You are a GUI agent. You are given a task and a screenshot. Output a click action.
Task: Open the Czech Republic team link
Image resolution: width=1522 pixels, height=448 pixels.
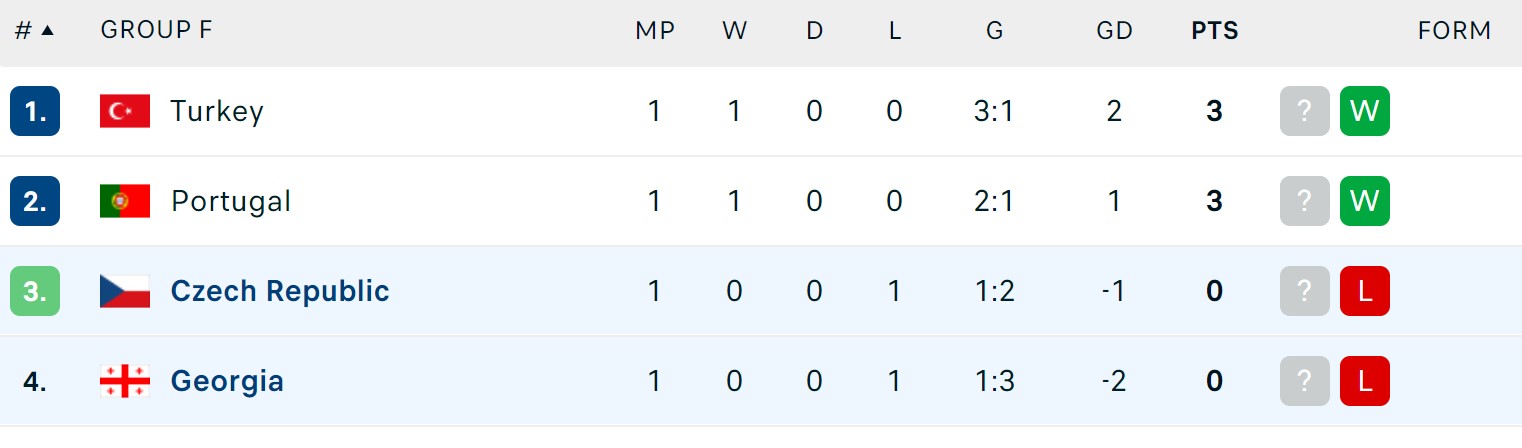280,291
